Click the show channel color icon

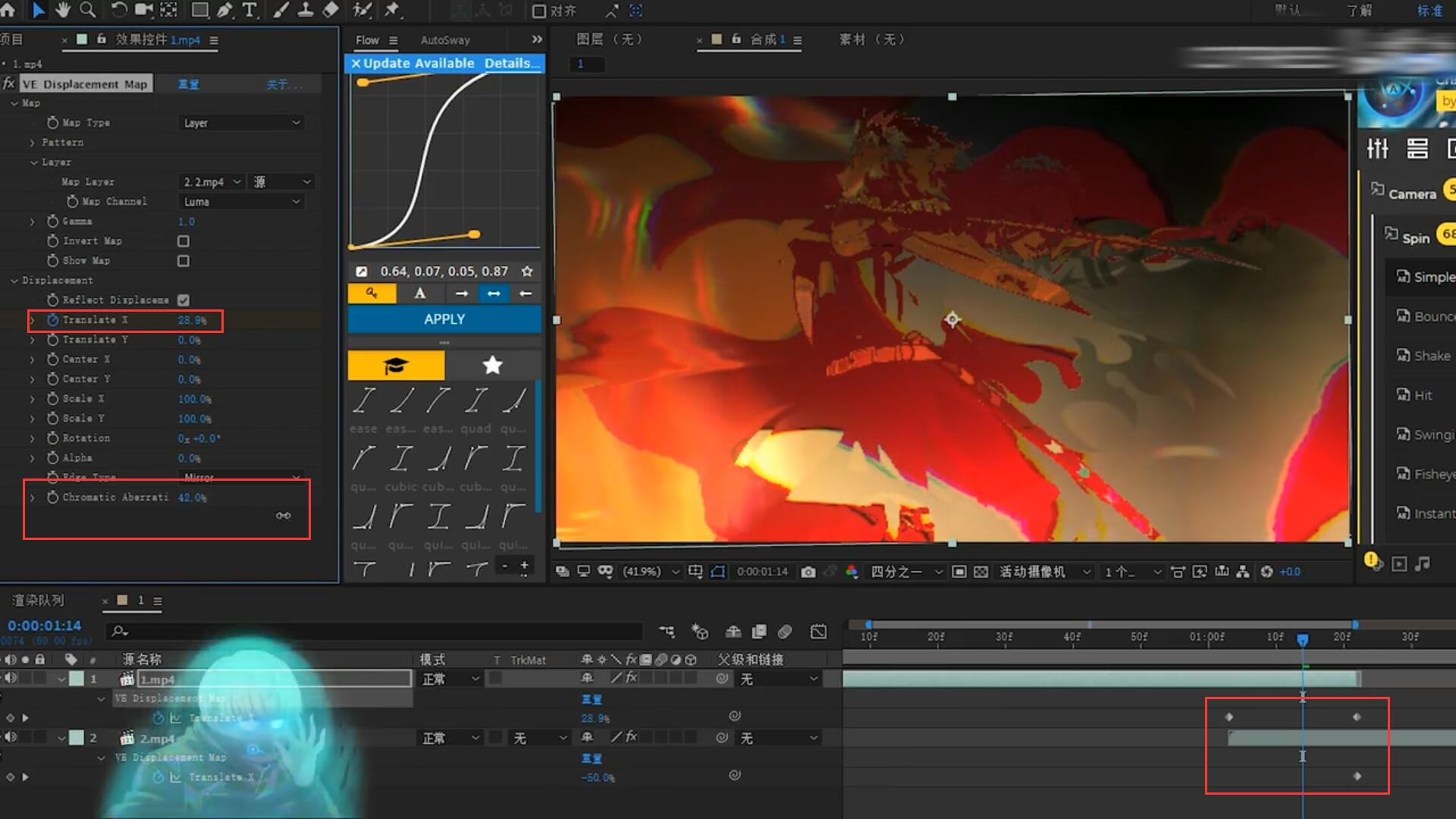coord(852,572)
